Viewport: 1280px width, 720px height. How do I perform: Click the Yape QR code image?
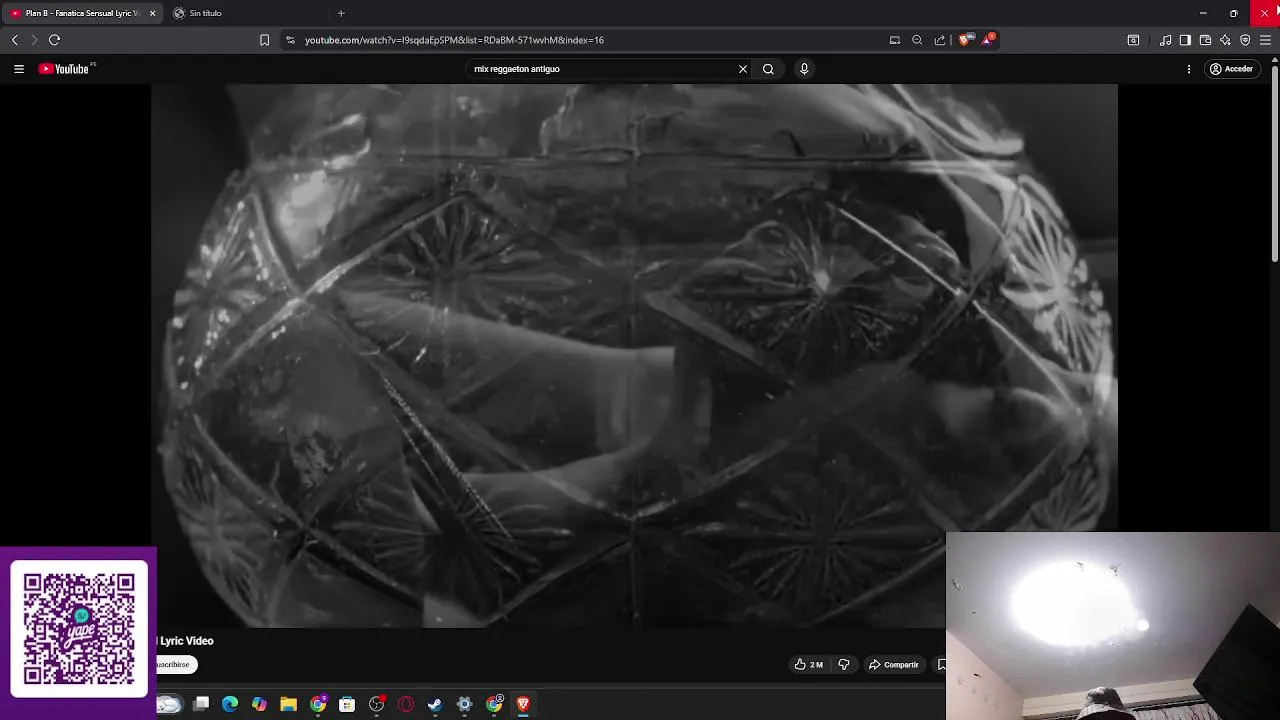79,629
